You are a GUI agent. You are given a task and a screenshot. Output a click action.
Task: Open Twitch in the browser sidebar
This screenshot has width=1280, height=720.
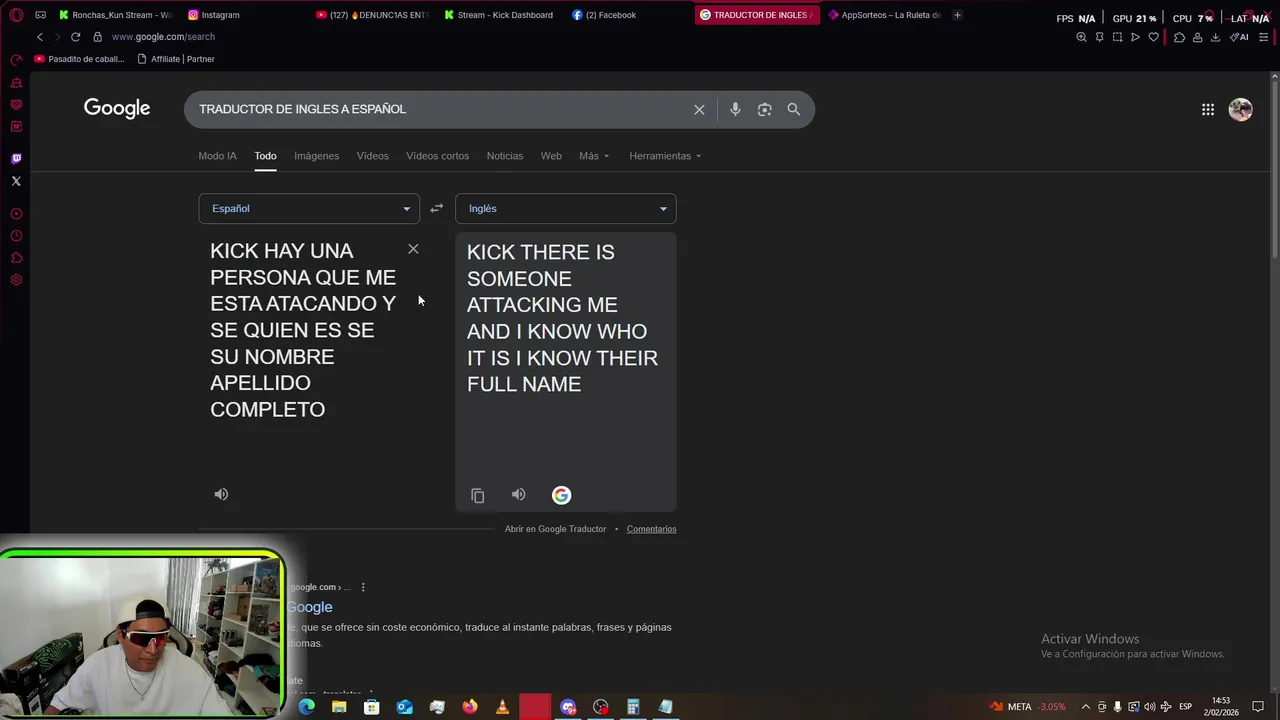[x=16, y=158]
